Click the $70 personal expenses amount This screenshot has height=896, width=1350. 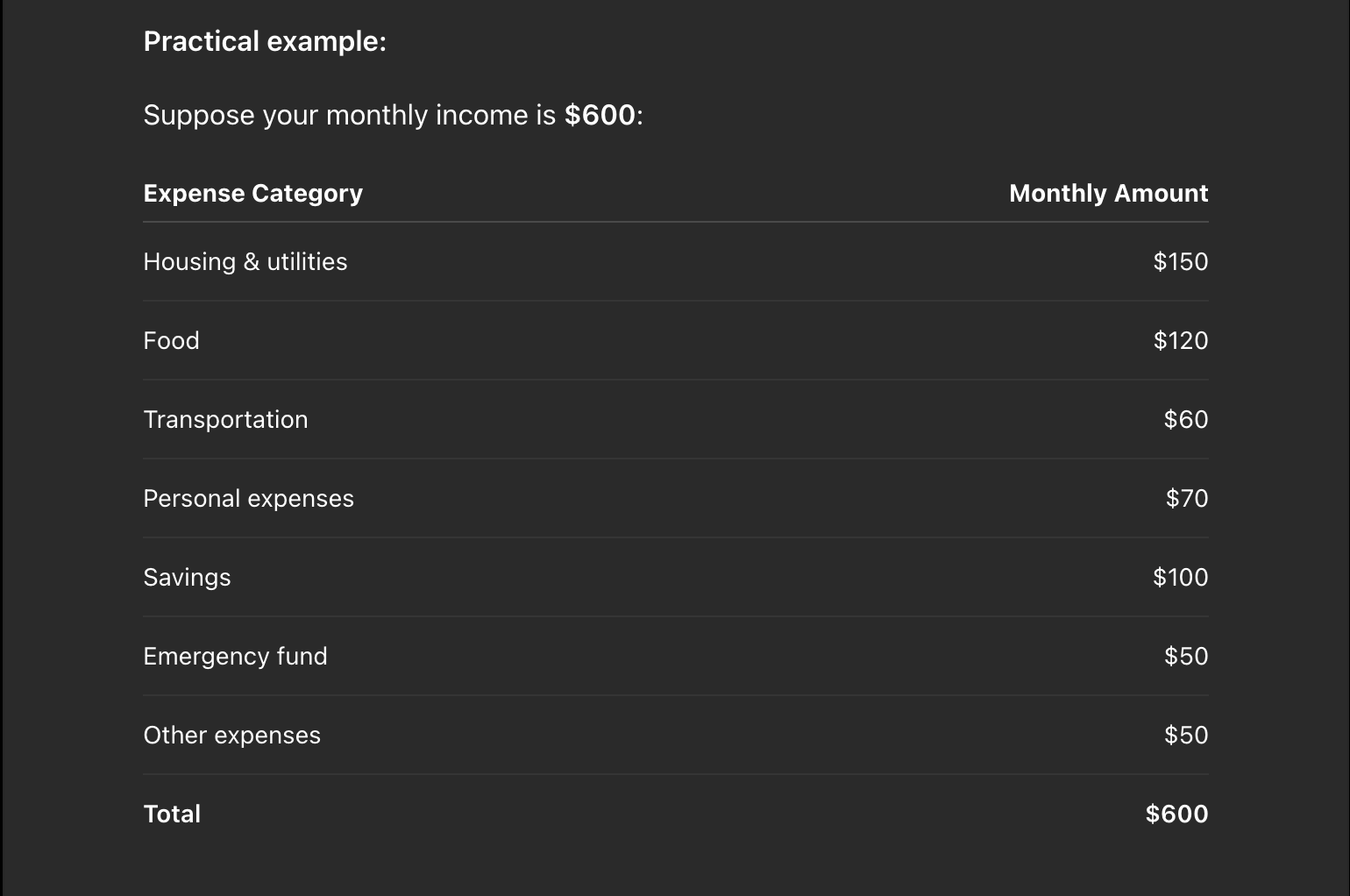(1187, 499)
